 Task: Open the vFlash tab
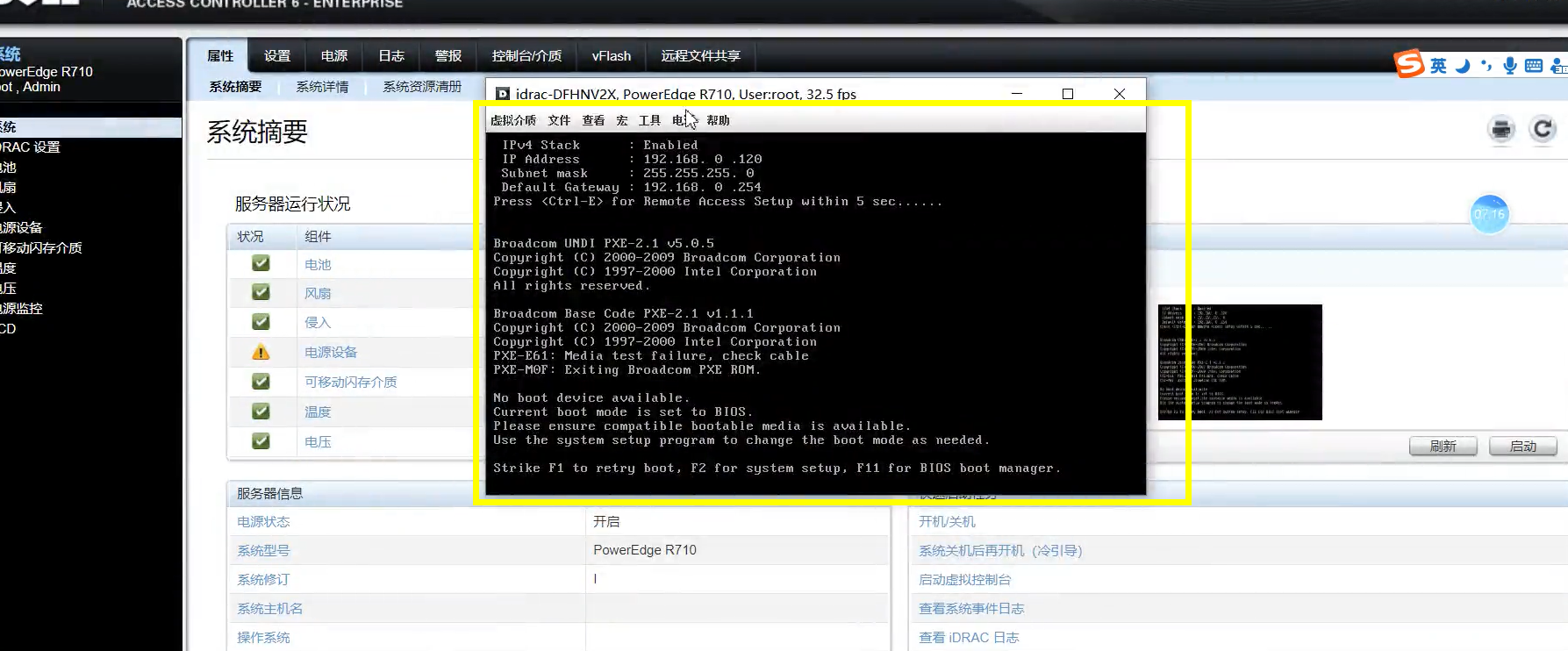tap(612, 56)
